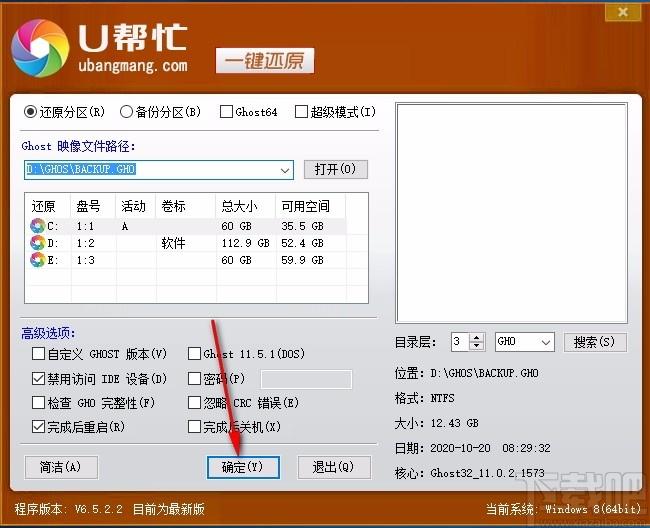This screenshot has height=528, width=650.
Task: Check 检查 GHO 完整性(F) option
Action: (39, 402)
